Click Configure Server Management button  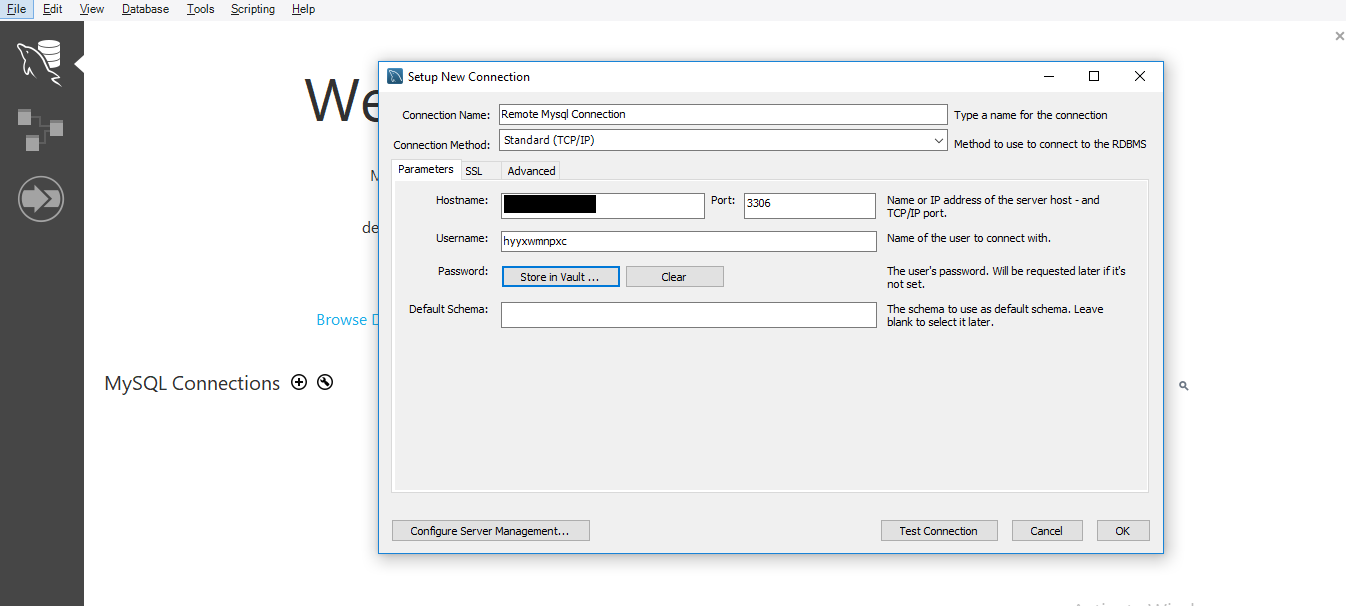[490, 531]
